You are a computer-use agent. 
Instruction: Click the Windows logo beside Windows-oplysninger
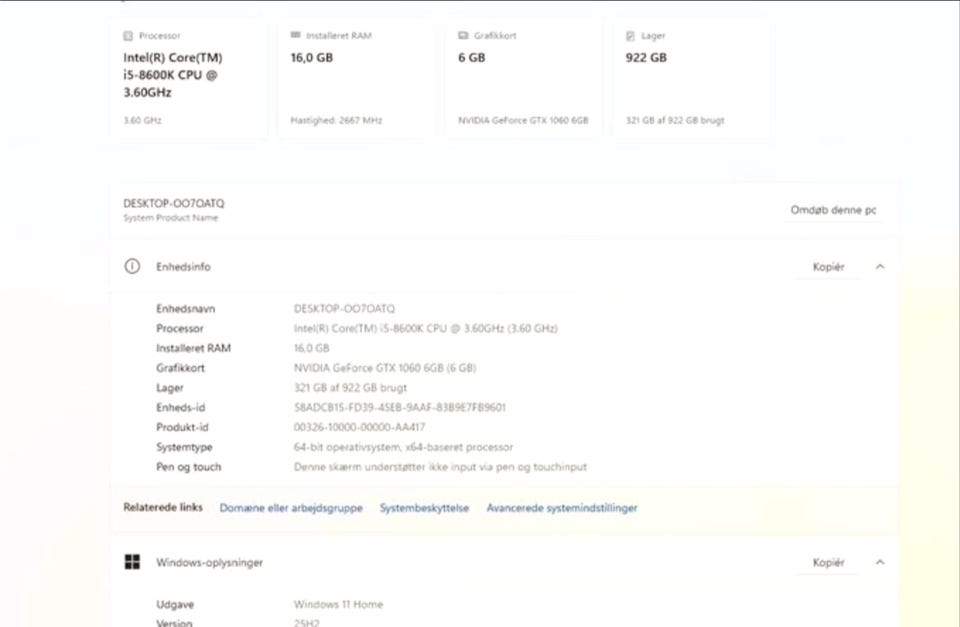[x=132, y=562]
